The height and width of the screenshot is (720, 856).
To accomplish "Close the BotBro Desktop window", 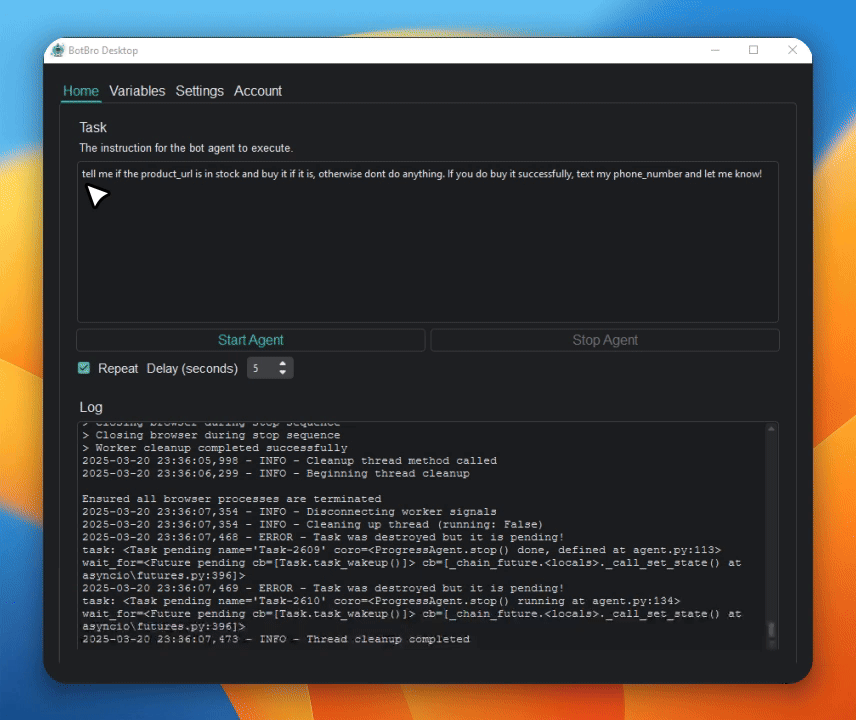I will click(792, 50).
